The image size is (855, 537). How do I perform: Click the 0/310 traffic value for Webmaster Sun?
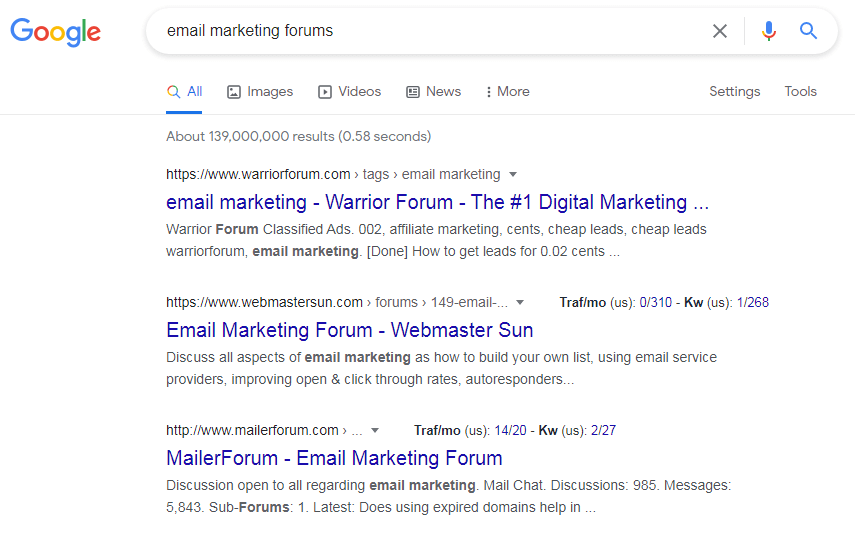click(x=655, y=303)
